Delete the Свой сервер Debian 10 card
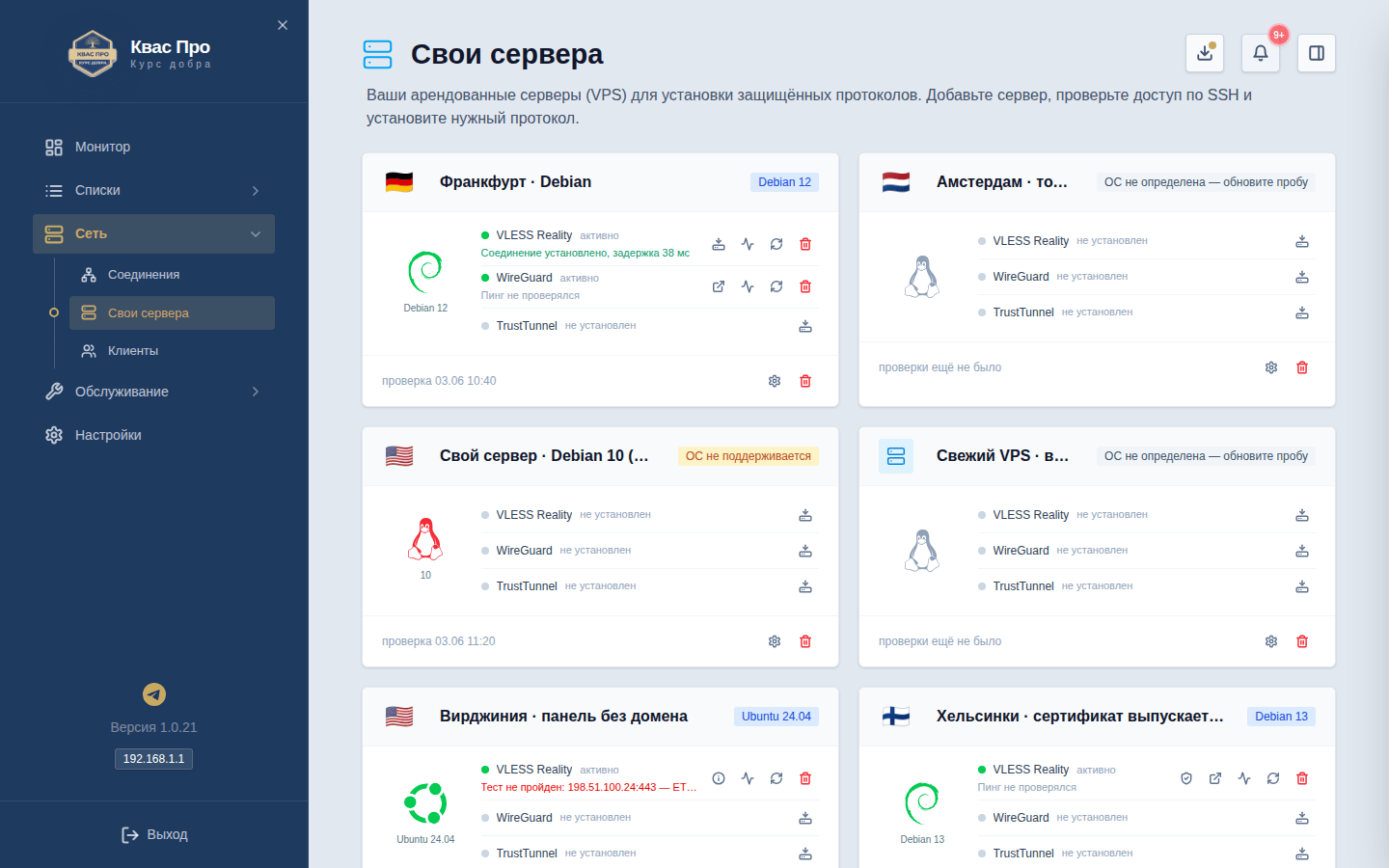The image size is (1389, 868). 805,641
